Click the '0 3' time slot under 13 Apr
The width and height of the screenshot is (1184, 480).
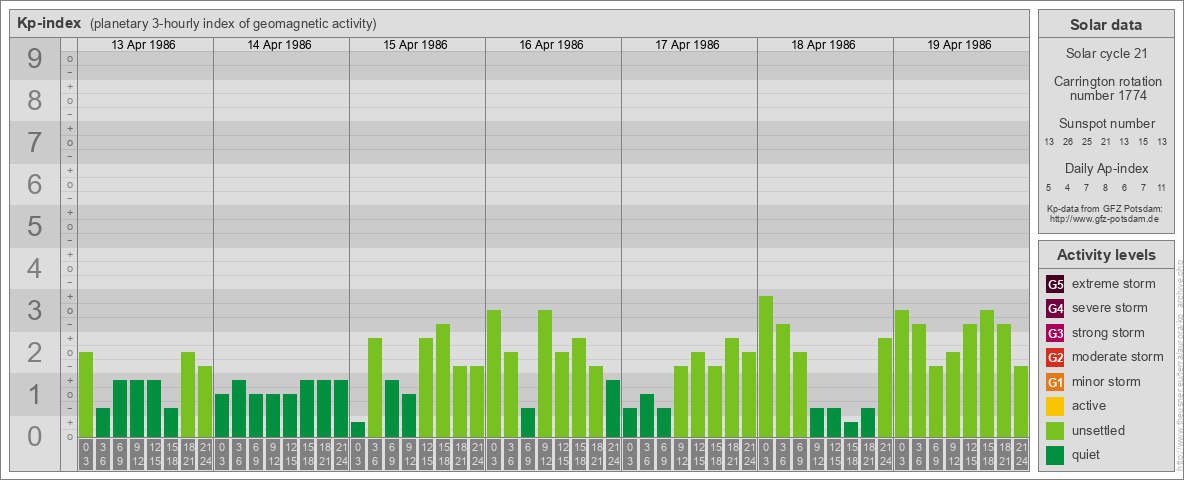(86, 455)
